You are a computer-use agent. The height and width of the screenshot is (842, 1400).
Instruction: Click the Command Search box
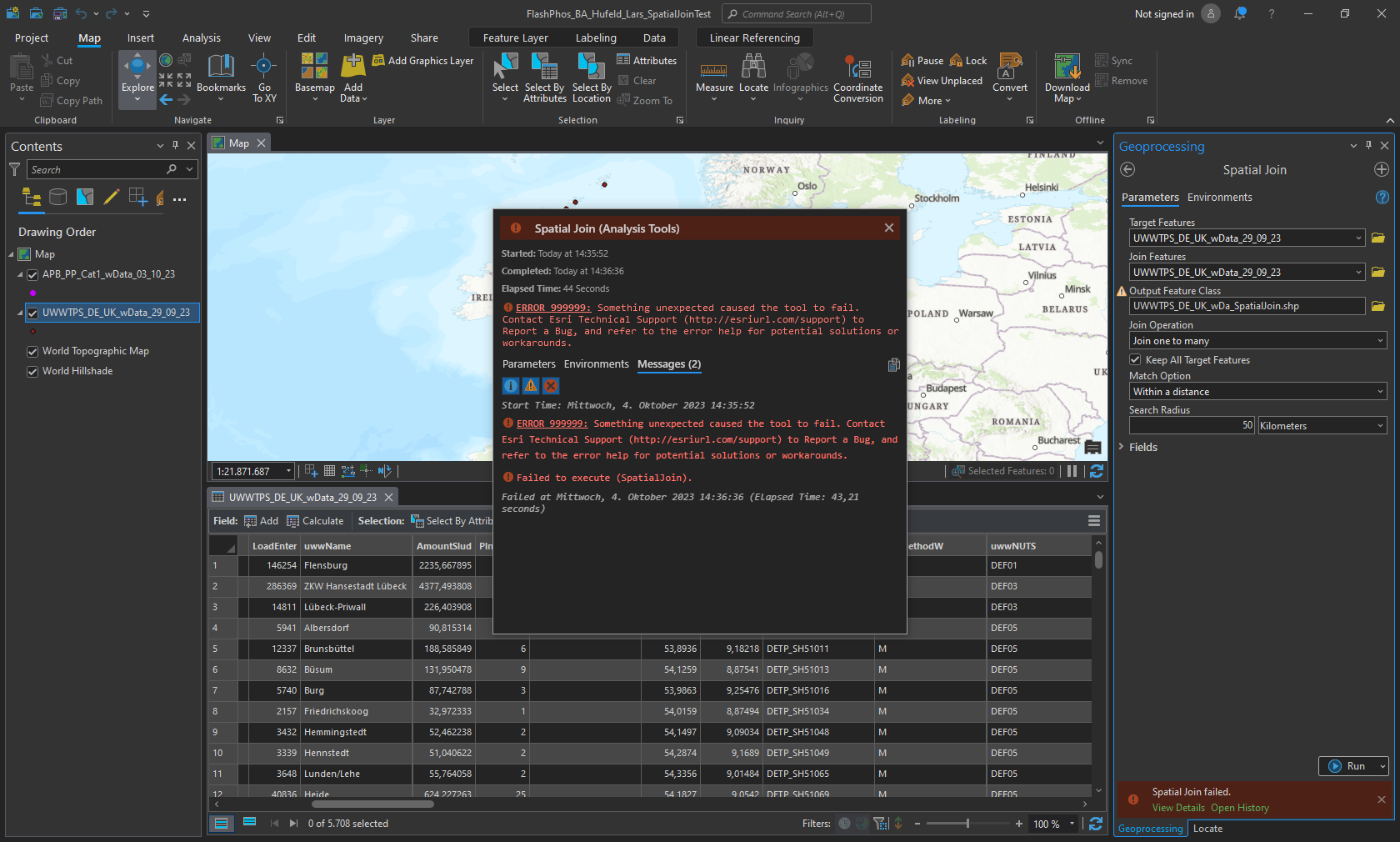[797, 14]
